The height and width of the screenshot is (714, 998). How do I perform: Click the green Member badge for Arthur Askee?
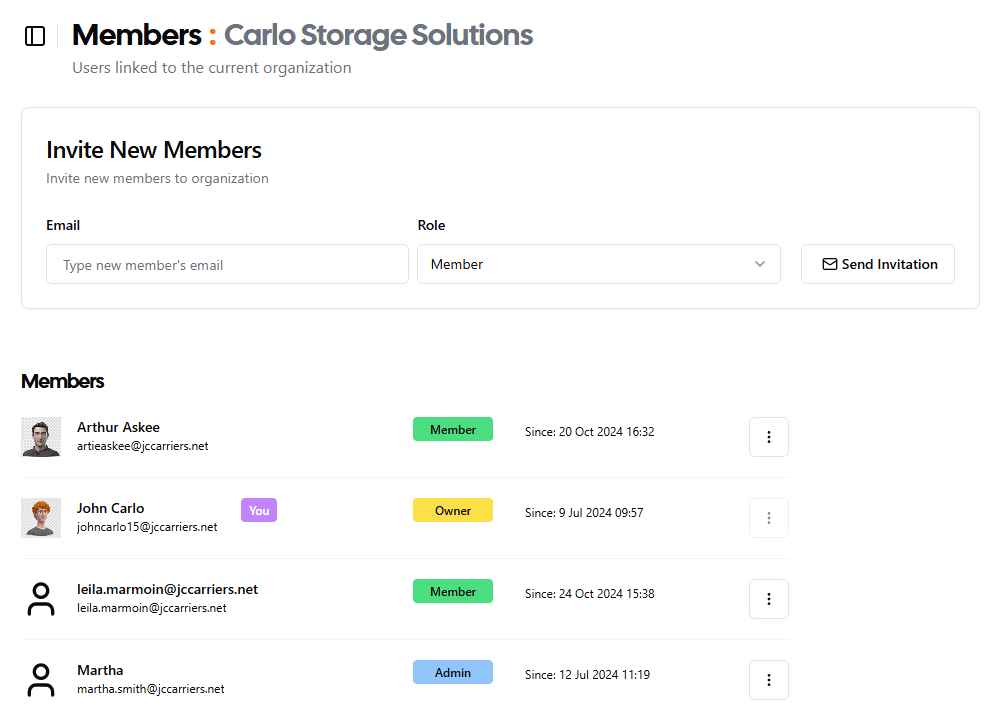(453, 430)
